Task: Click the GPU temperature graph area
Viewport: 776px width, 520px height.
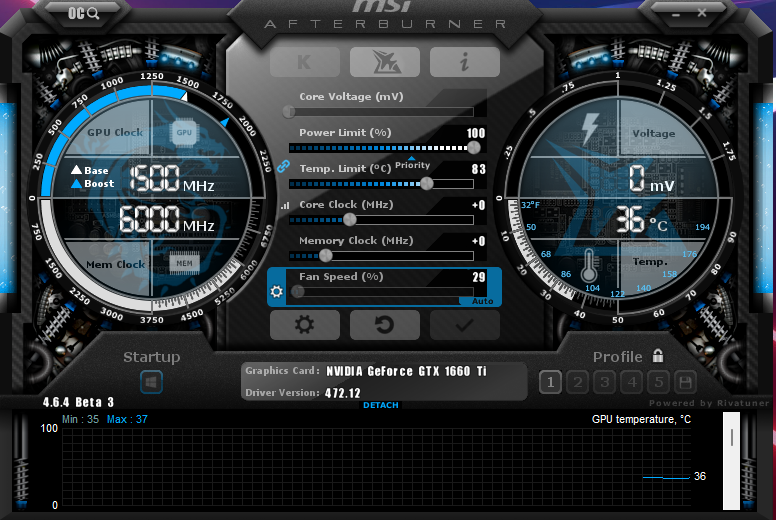Action: click(x=376, y=467)
